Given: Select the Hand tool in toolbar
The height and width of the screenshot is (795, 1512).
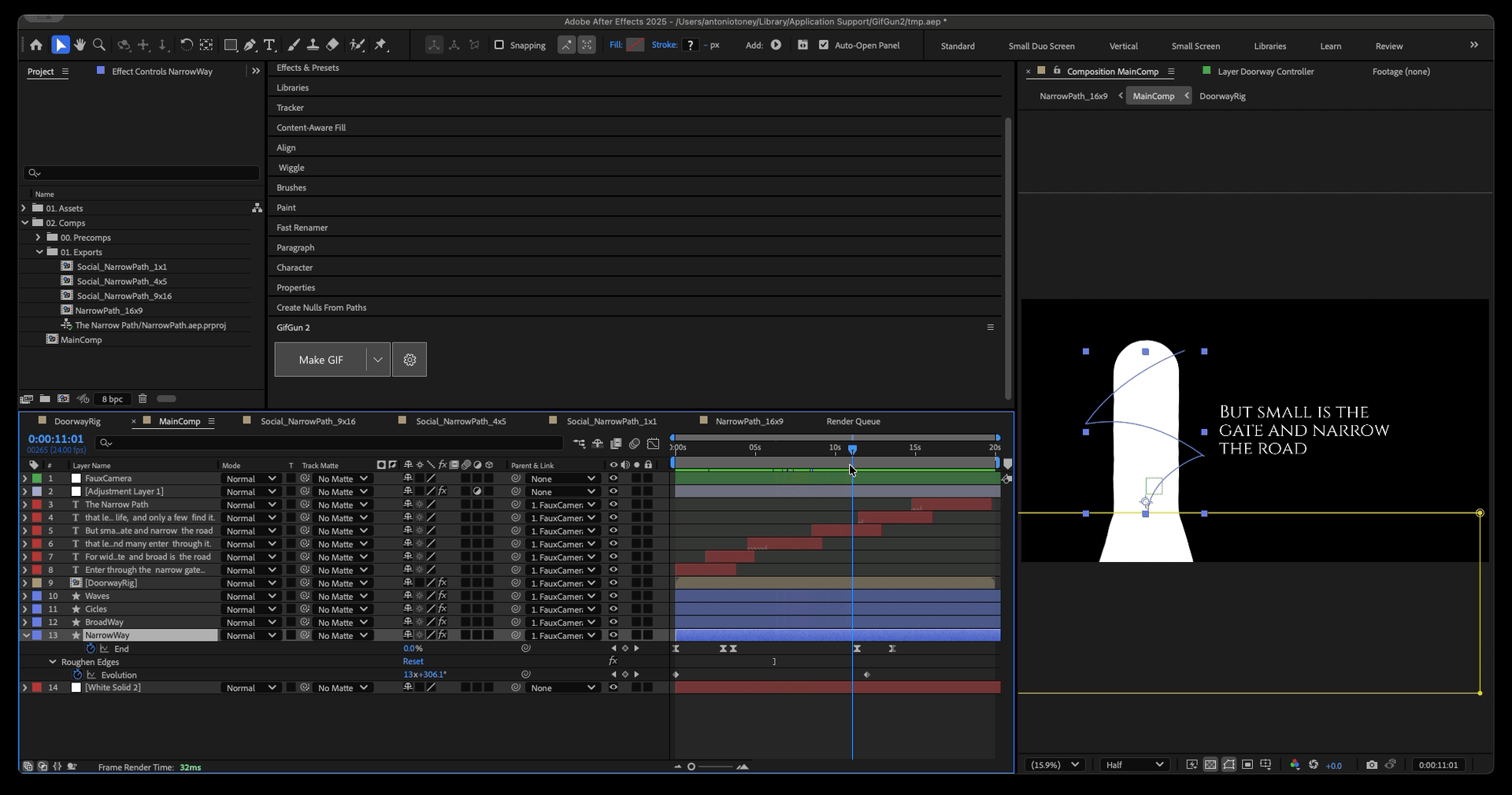Looking at the screenshot, I should 80,45.
